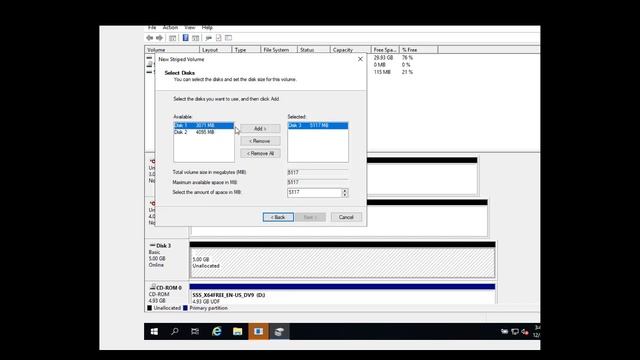Select SSS_X64FREE_EN-US_DV9 (D:) volume
Screen dimensions: 640x360
coord(342,297)
